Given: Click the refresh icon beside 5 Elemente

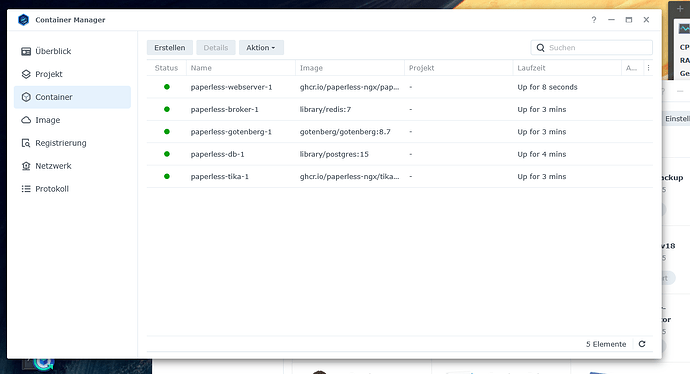Looking at the screenshot, I should 642,344.
